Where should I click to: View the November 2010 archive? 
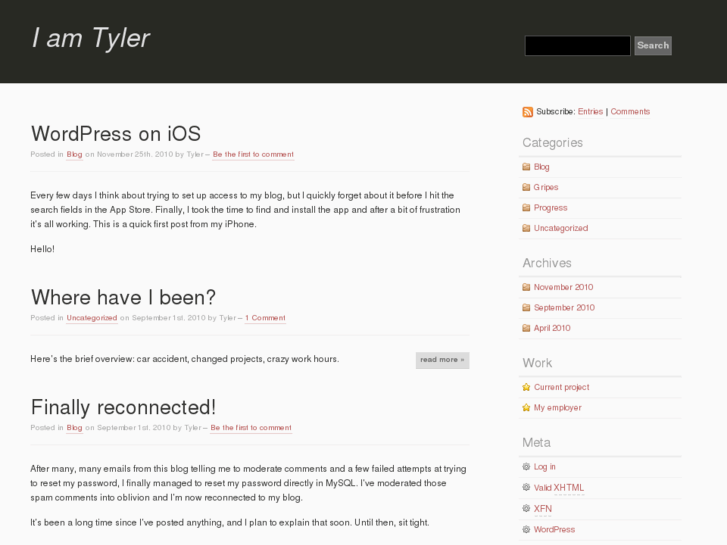click(x=563, y=287)
